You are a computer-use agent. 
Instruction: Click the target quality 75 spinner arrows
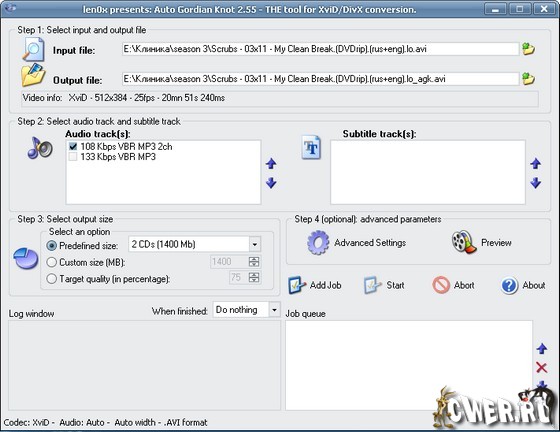click(254, 277)
